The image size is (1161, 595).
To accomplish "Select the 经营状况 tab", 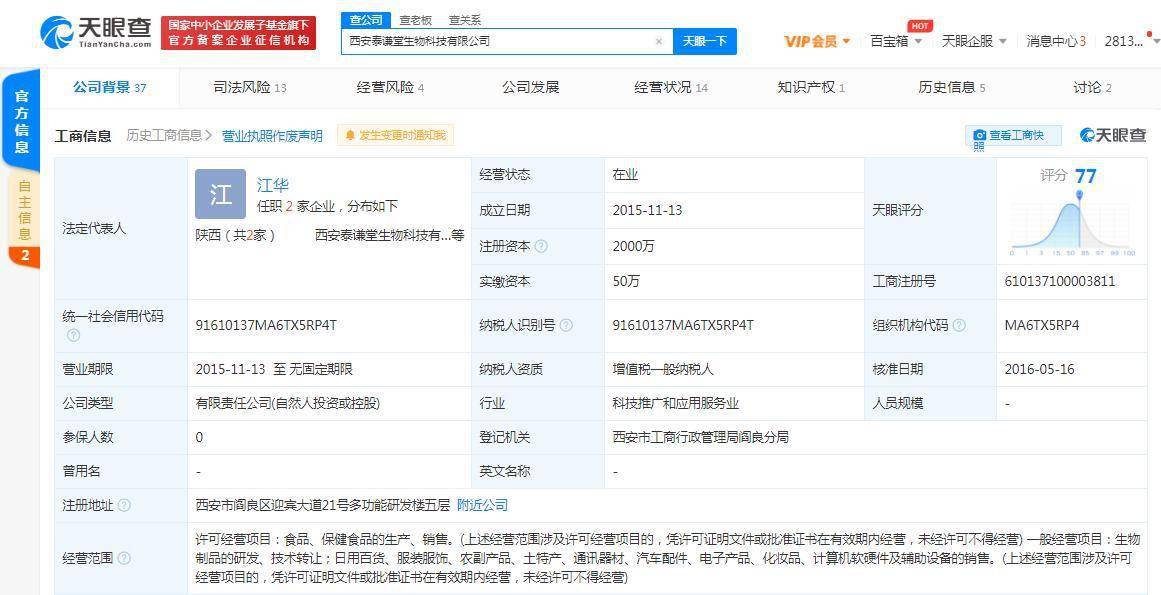I will [671, 87].
